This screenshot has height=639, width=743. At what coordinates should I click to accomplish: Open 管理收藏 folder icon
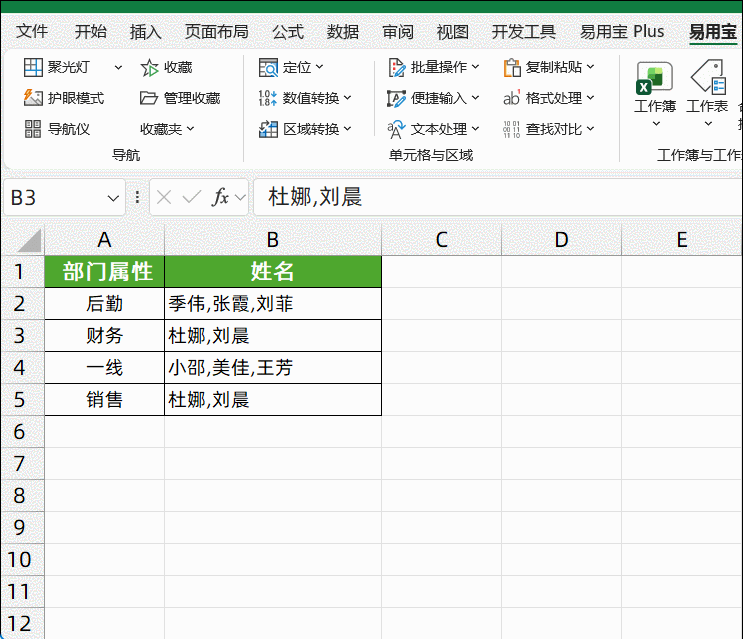pos(149,98)
